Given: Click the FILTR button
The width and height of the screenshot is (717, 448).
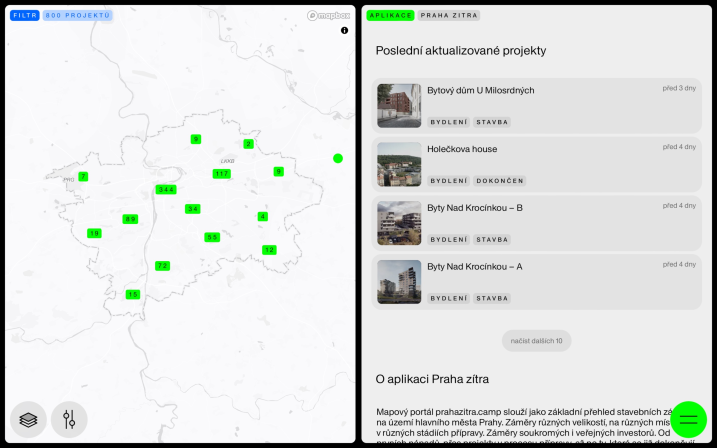Looking at the screenshot, I should pos(25,16).
